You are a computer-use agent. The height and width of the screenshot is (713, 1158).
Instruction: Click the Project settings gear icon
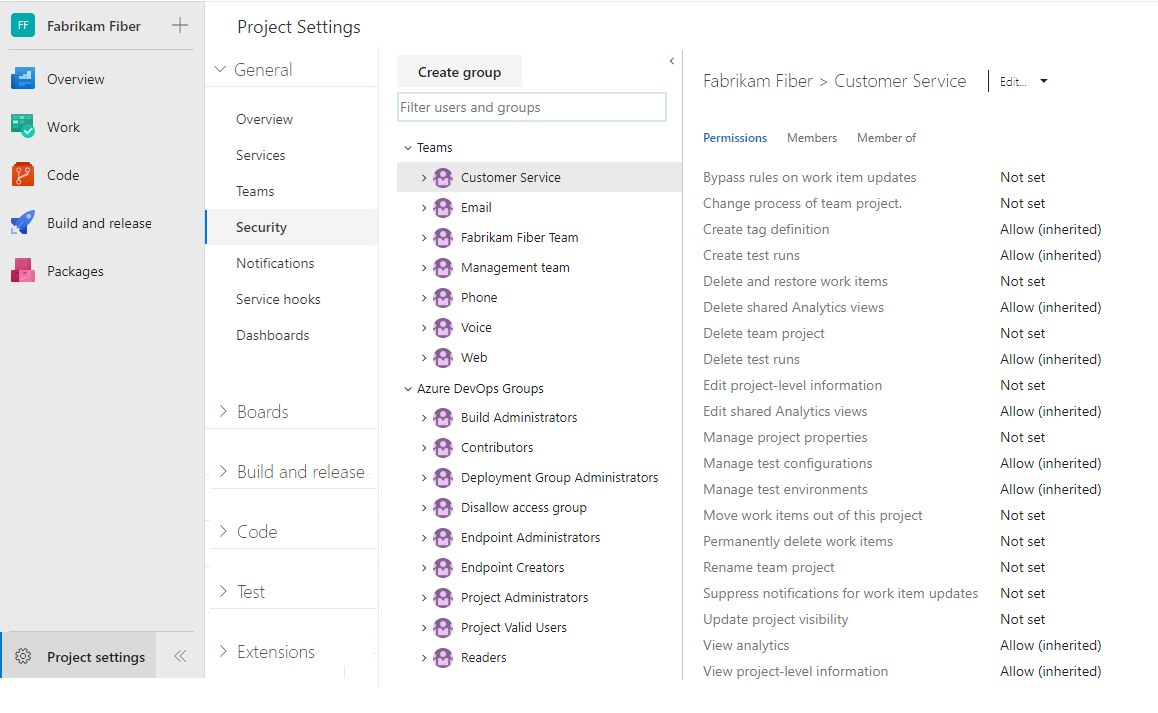[x=23, y=656]
